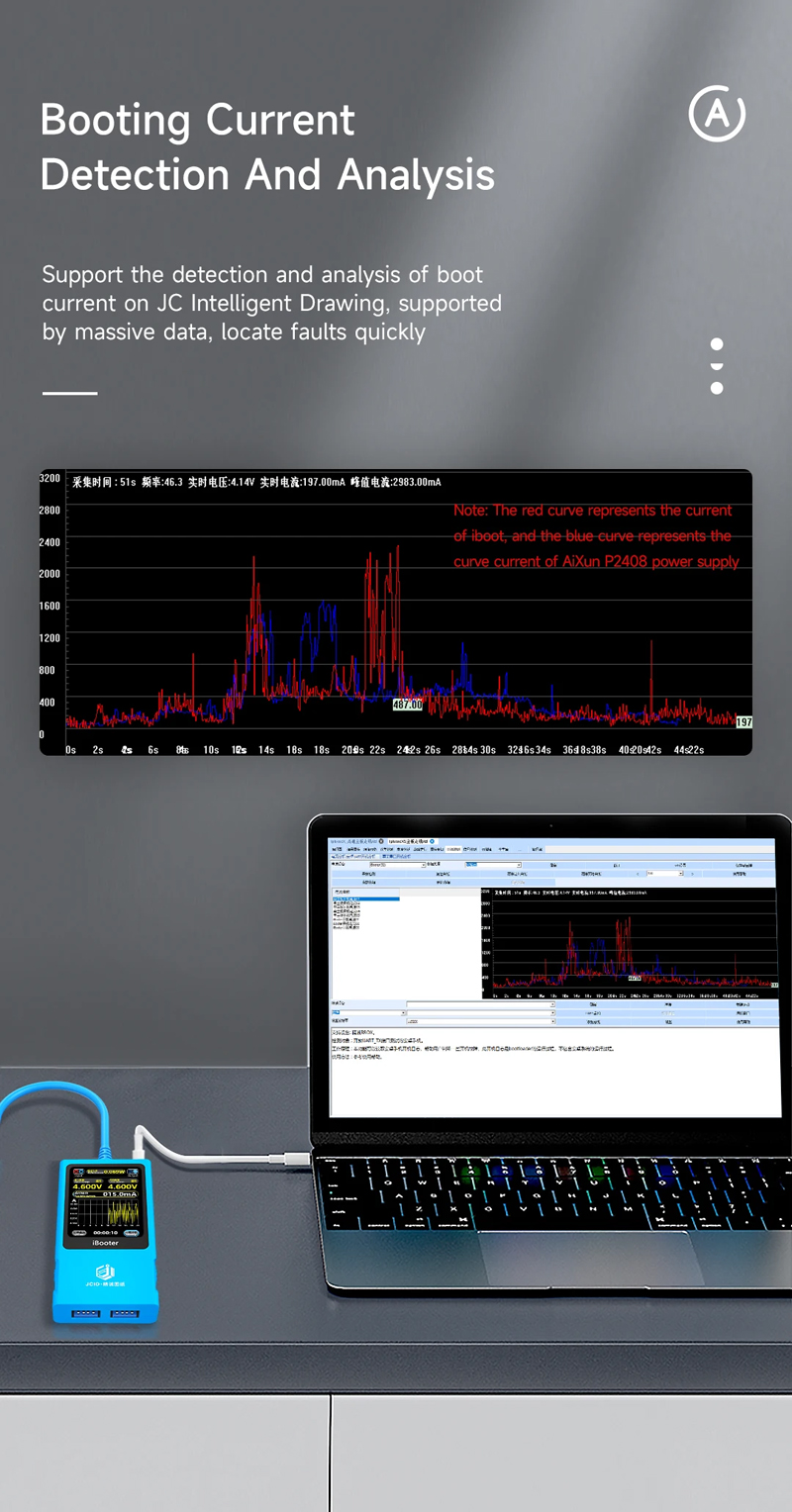This screenshot has width=792, height=1512.
Task: Click the laptop trackpad
Action: [x=589, y=1258]
